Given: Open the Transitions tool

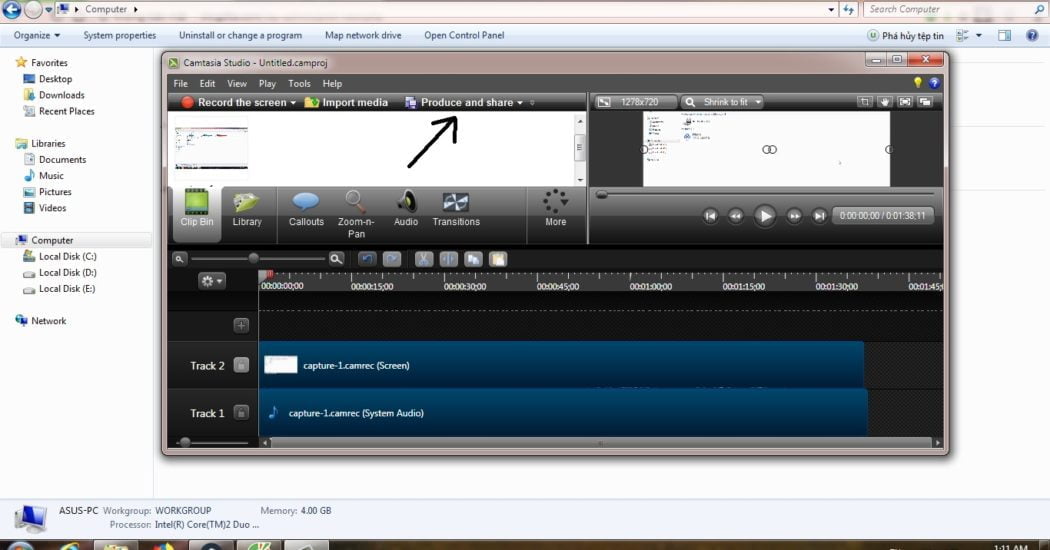Looking at the screenshot, I should click(456, 208).
